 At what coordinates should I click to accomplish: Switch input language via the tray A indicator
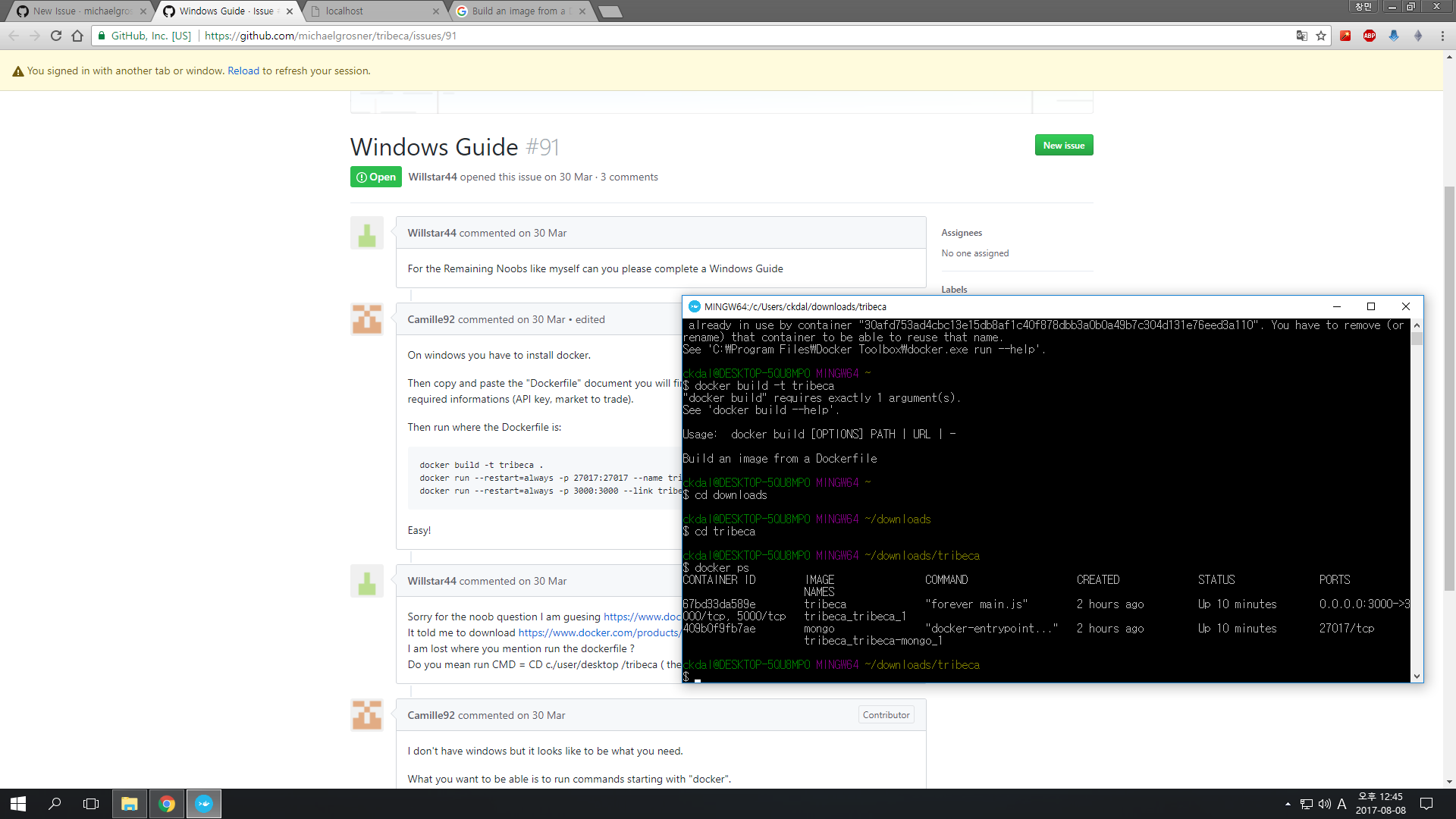click(x=1342, y=805)
